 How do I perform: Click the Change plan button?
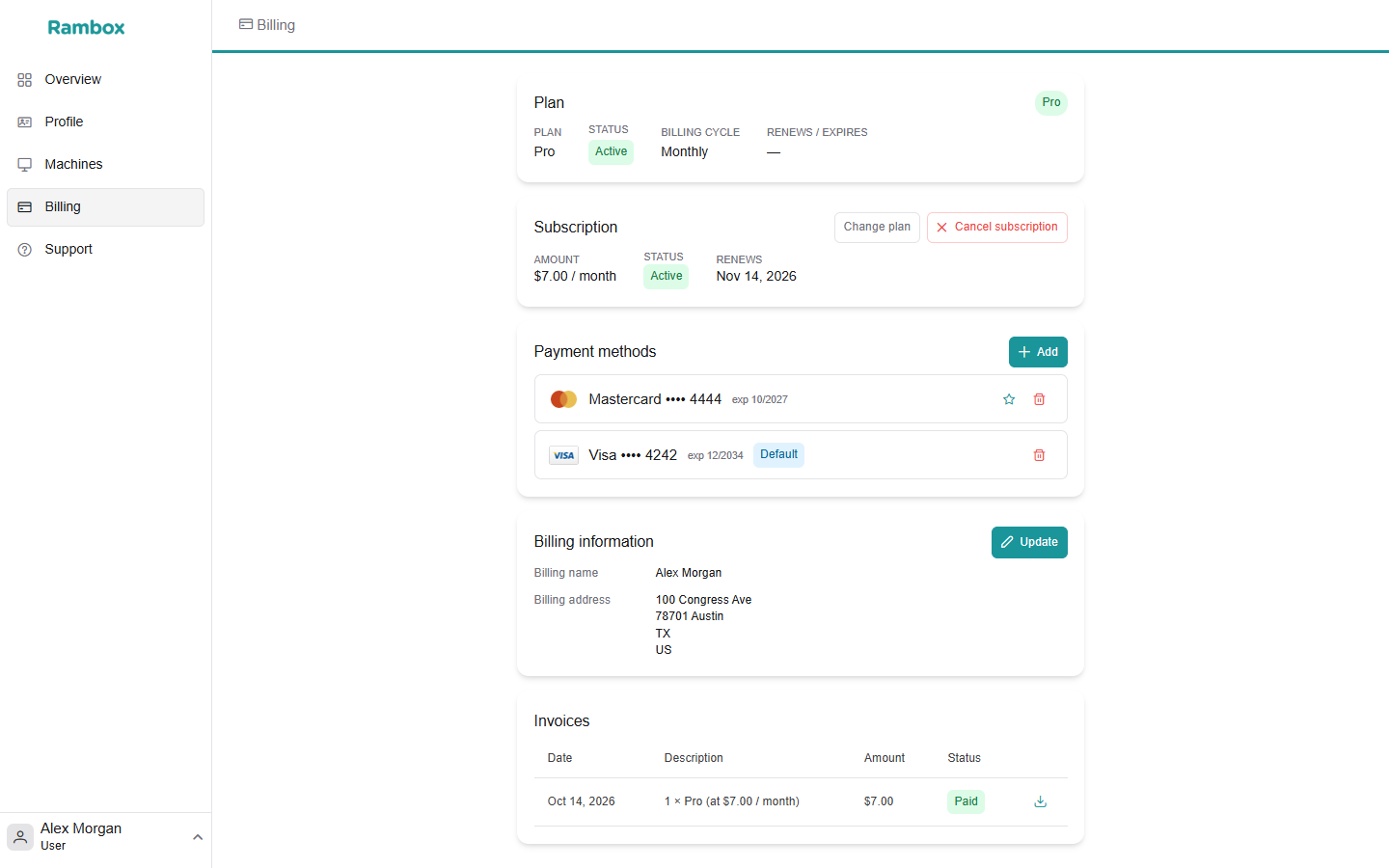point(877,228)
